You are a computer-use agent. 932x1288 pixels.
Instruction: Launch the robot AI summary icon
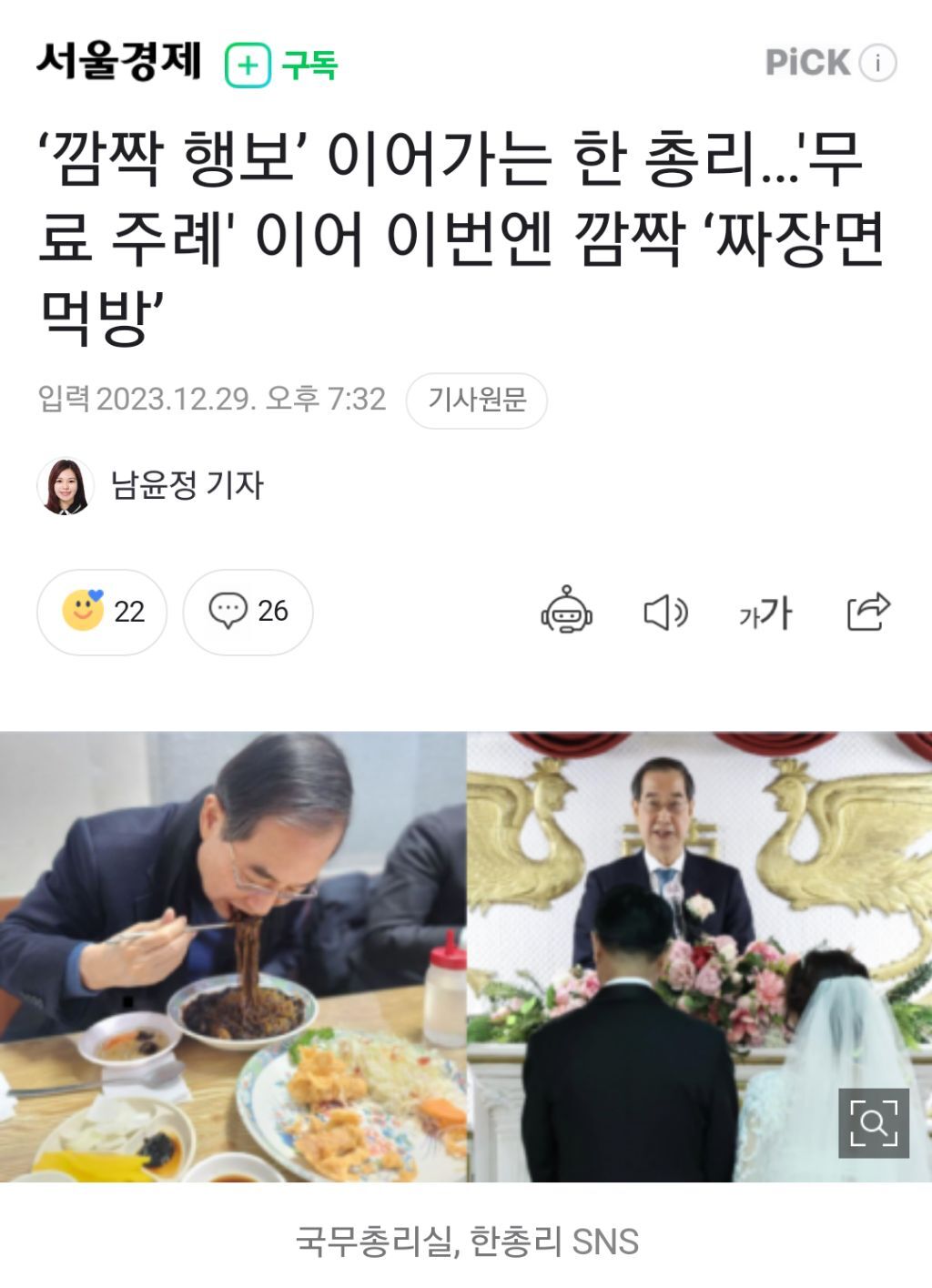point(566,612)
